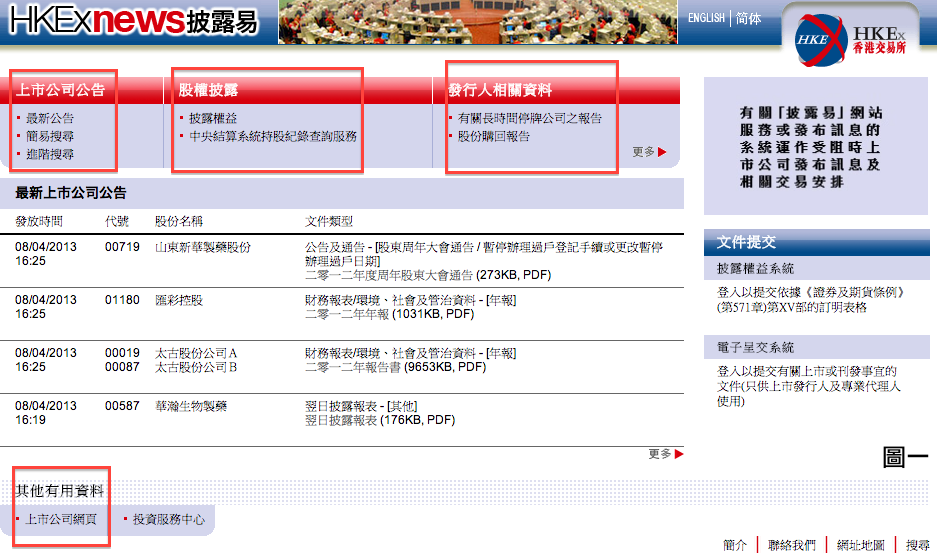Select stock name 山東新華製藥股份
The width and height of the screenshot is (937, 557).
(203, 247)
